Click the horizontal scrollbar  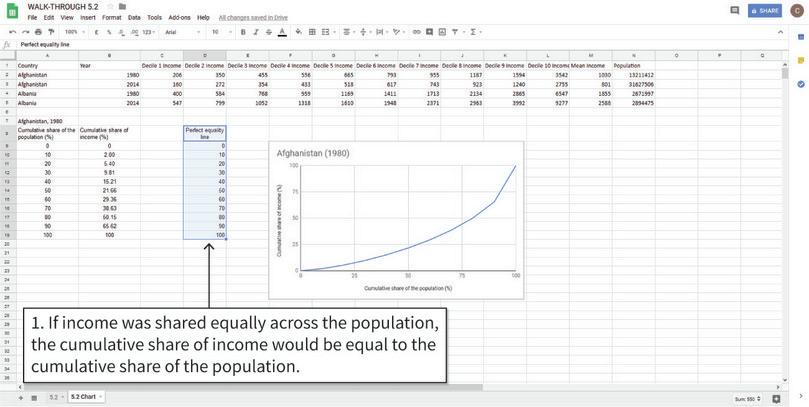tap(251, 387)
